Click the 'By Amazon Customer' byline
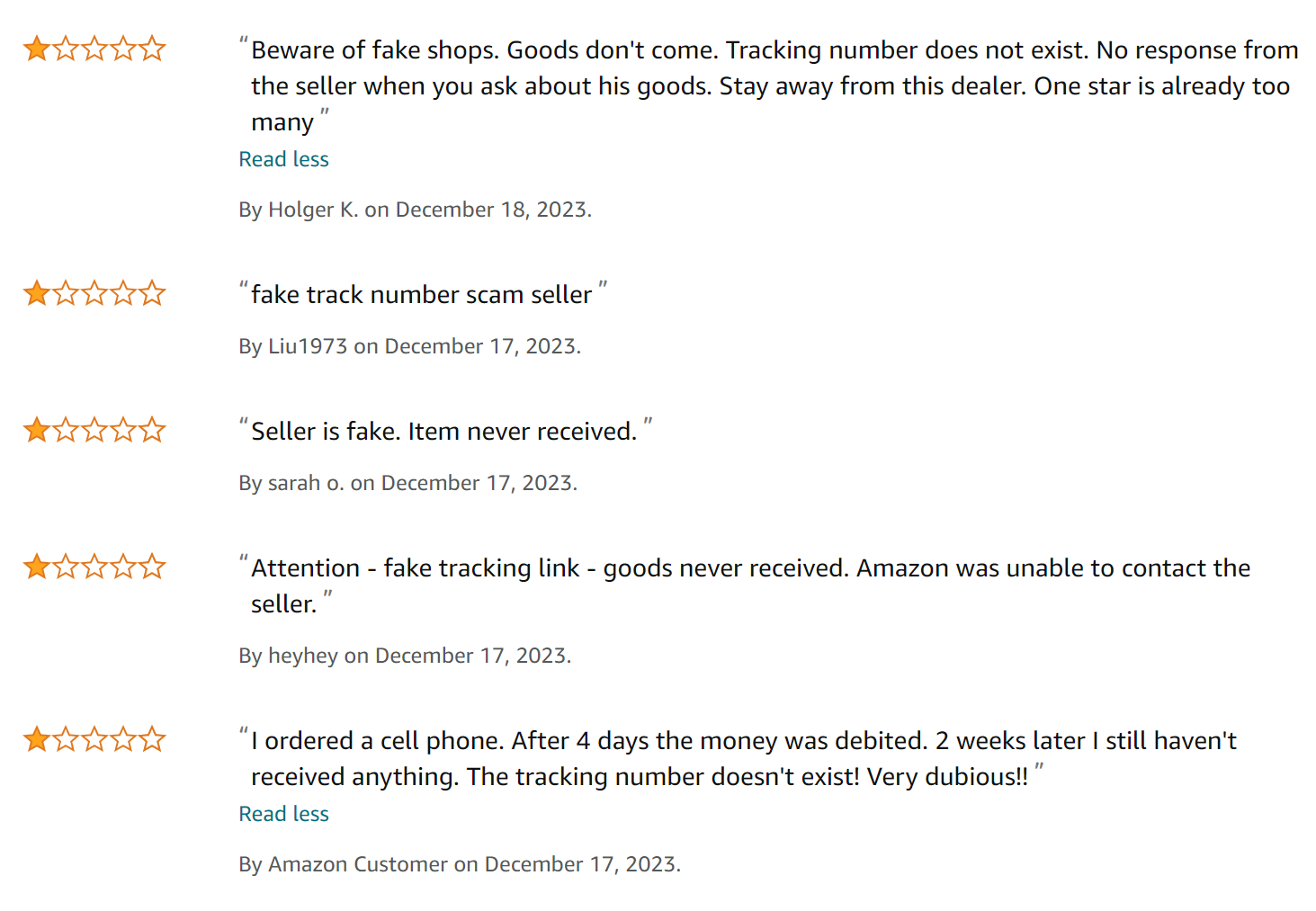Screen dimensions: 1316x911 (460, 864)
